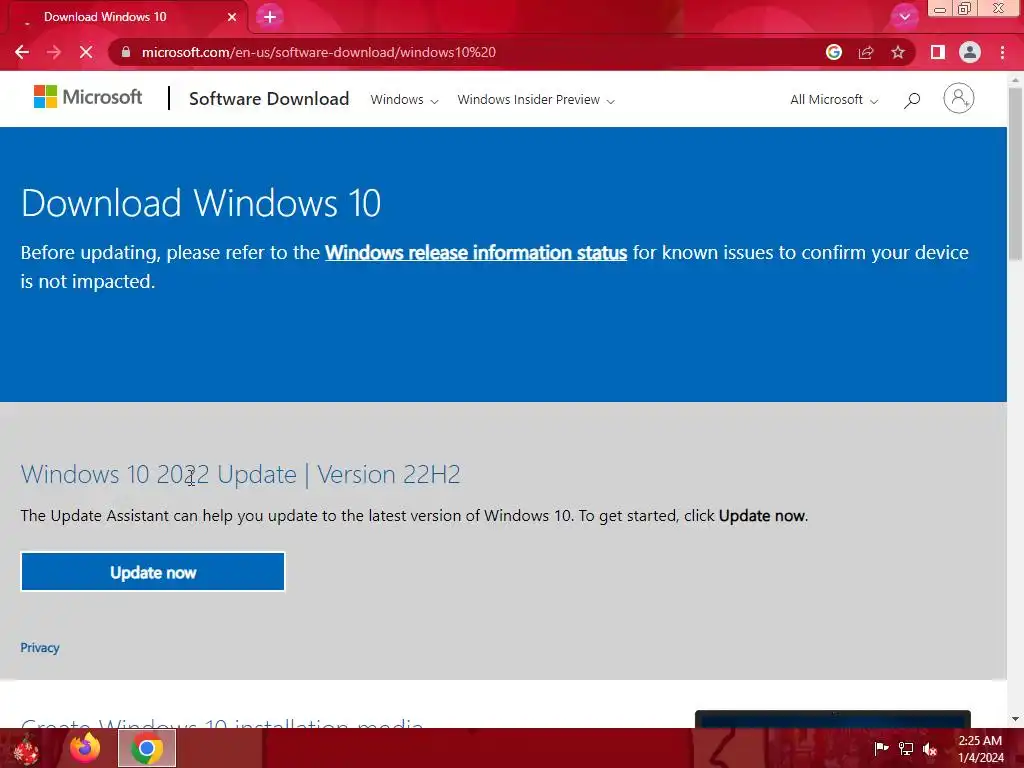The width and height of the screenshot is (1024, 768).
Task: Open the Google icon in address bar
Action: (x=833, y=52)
